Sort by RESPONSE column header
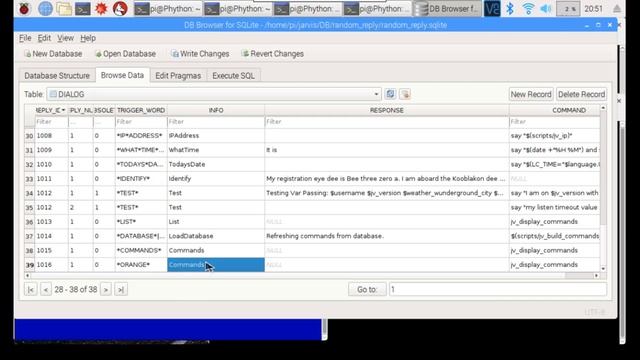Screen dimensions: 640x360 (387, 110)
